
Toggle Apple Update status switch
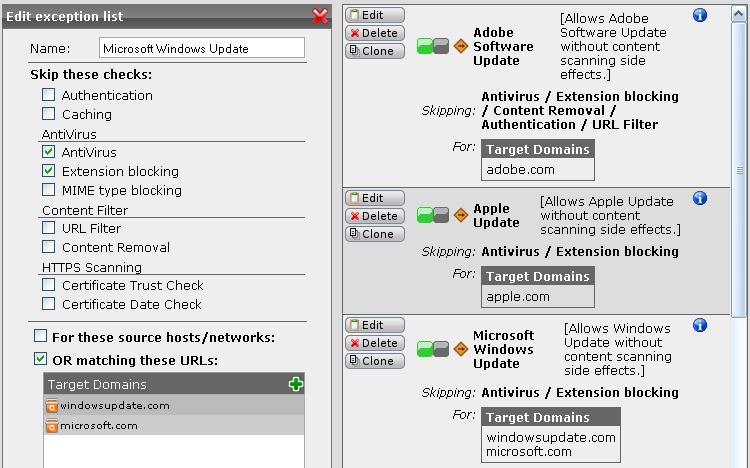(x=433, y=215)
